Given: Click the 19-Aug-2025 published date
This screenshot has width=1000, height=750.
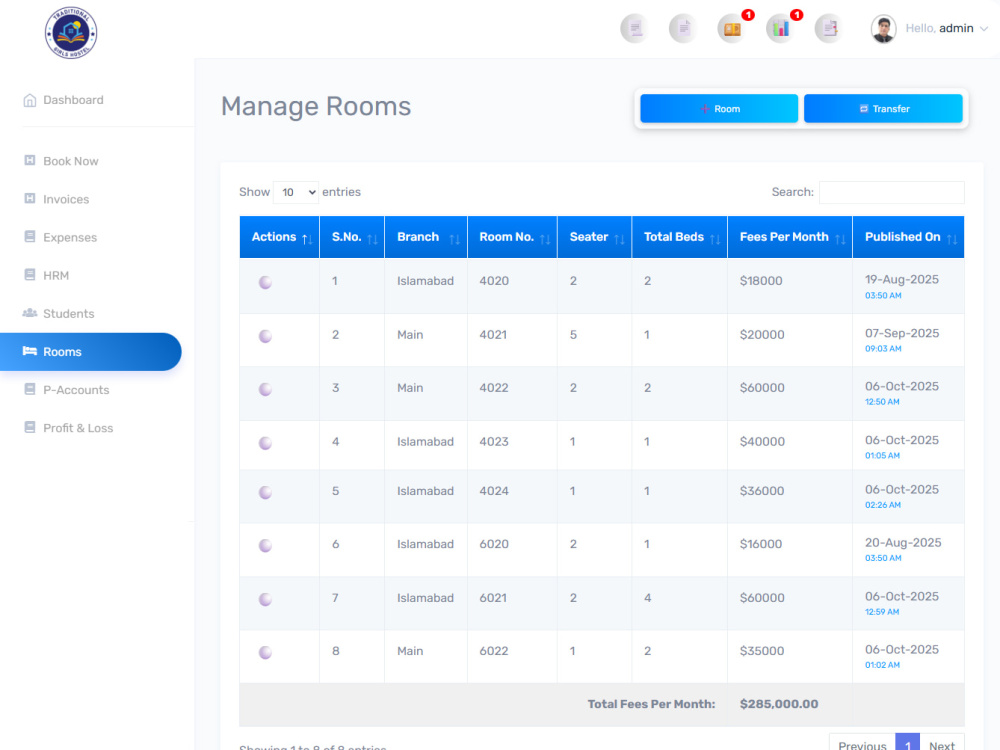Looking at the screenshot, I should tap(902, 280).
